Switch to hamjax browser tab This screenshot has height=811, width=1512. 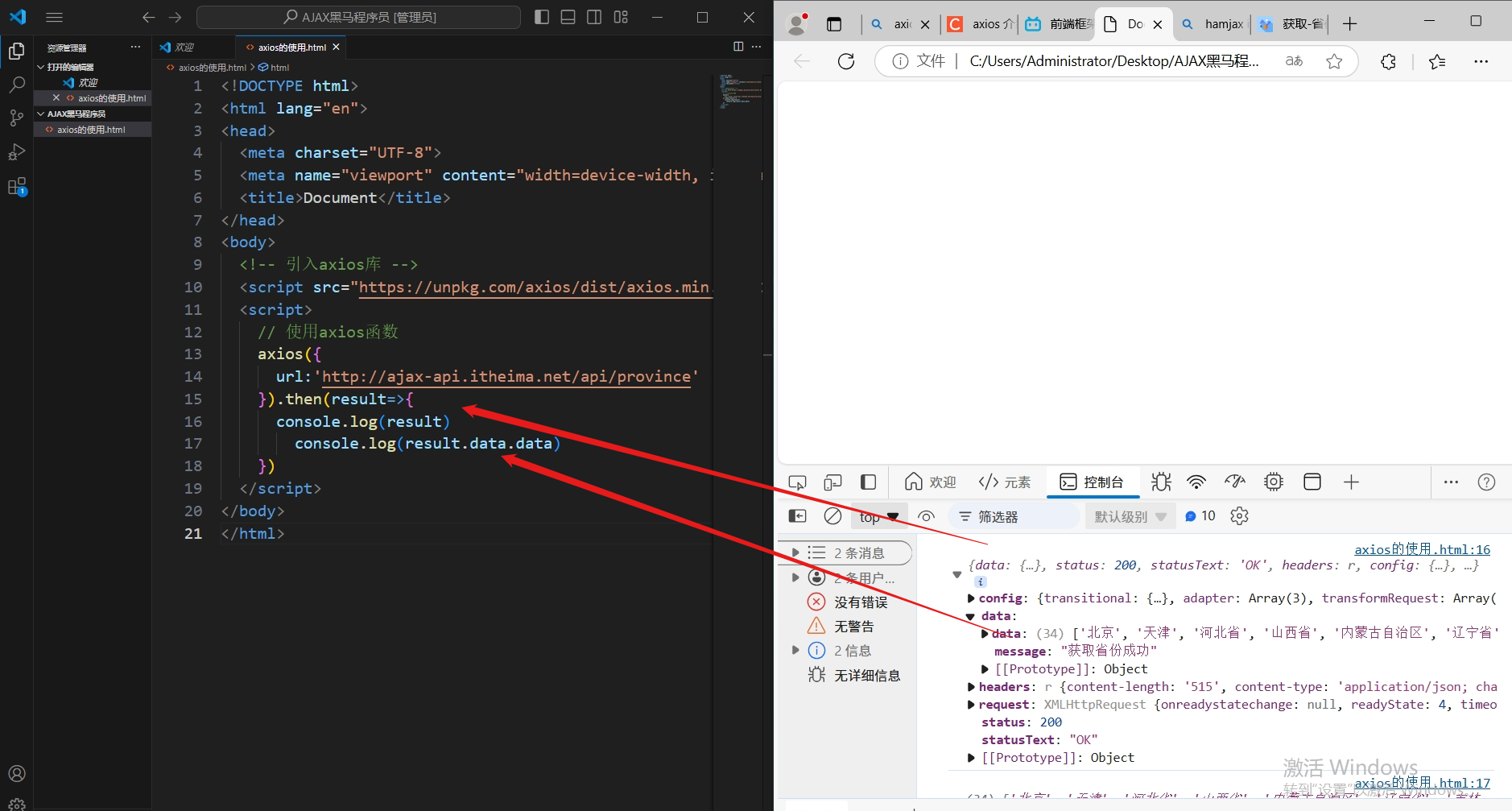[x=1212, y=24]
